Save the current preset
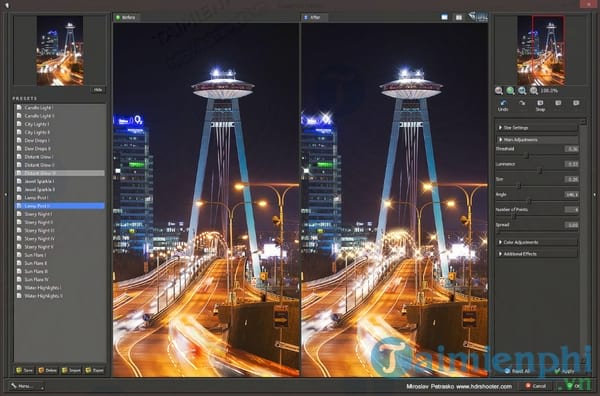 pos(24,370)
